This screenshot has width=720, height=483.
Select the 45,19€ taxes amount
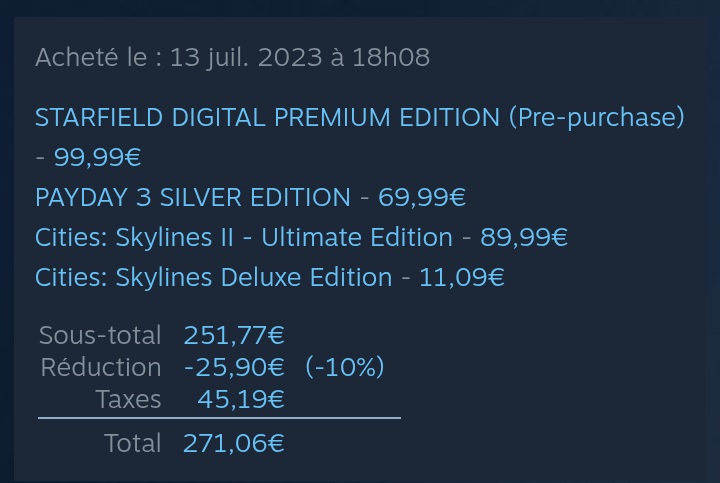(241, 399)
